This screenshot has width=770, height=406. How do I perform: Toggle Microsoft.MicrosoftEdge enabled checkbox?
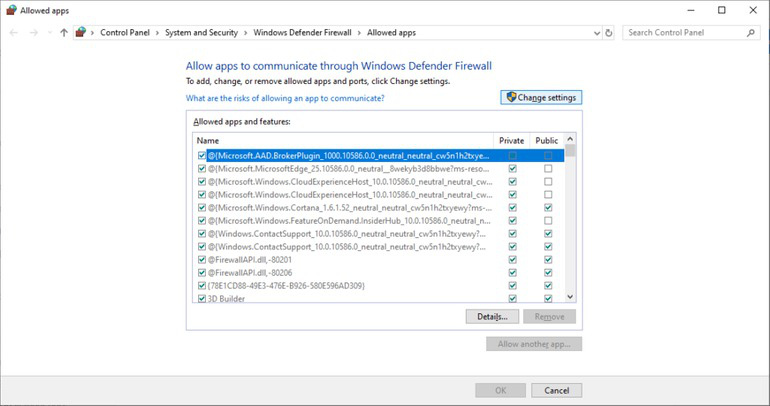[x=201, y=168]
